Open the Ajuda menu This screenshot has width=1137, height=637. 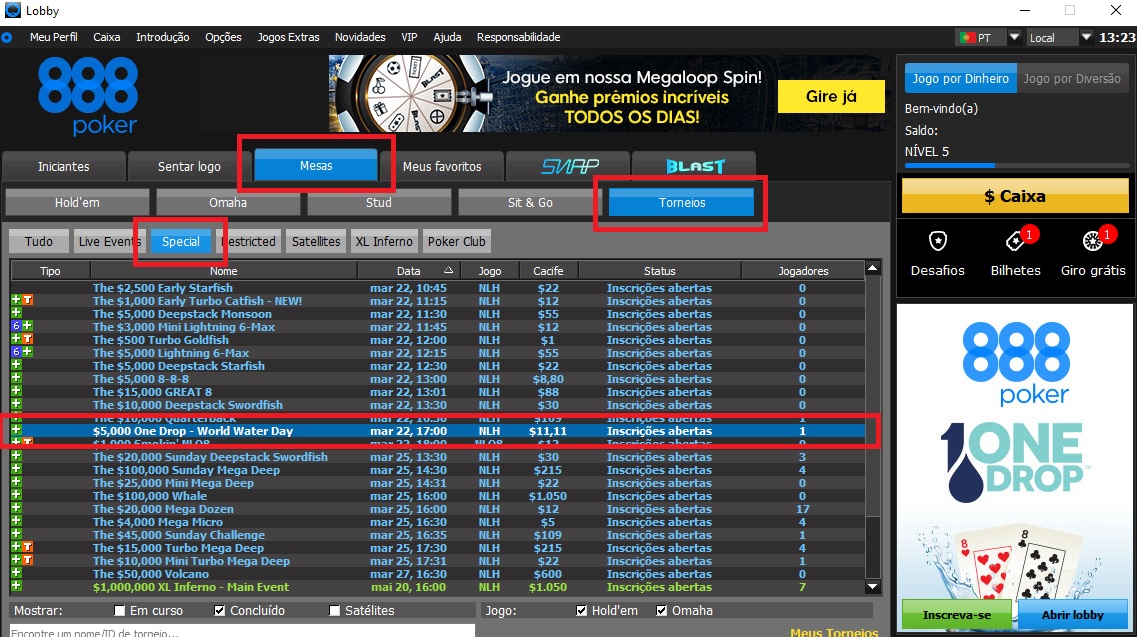click(447, 37)
